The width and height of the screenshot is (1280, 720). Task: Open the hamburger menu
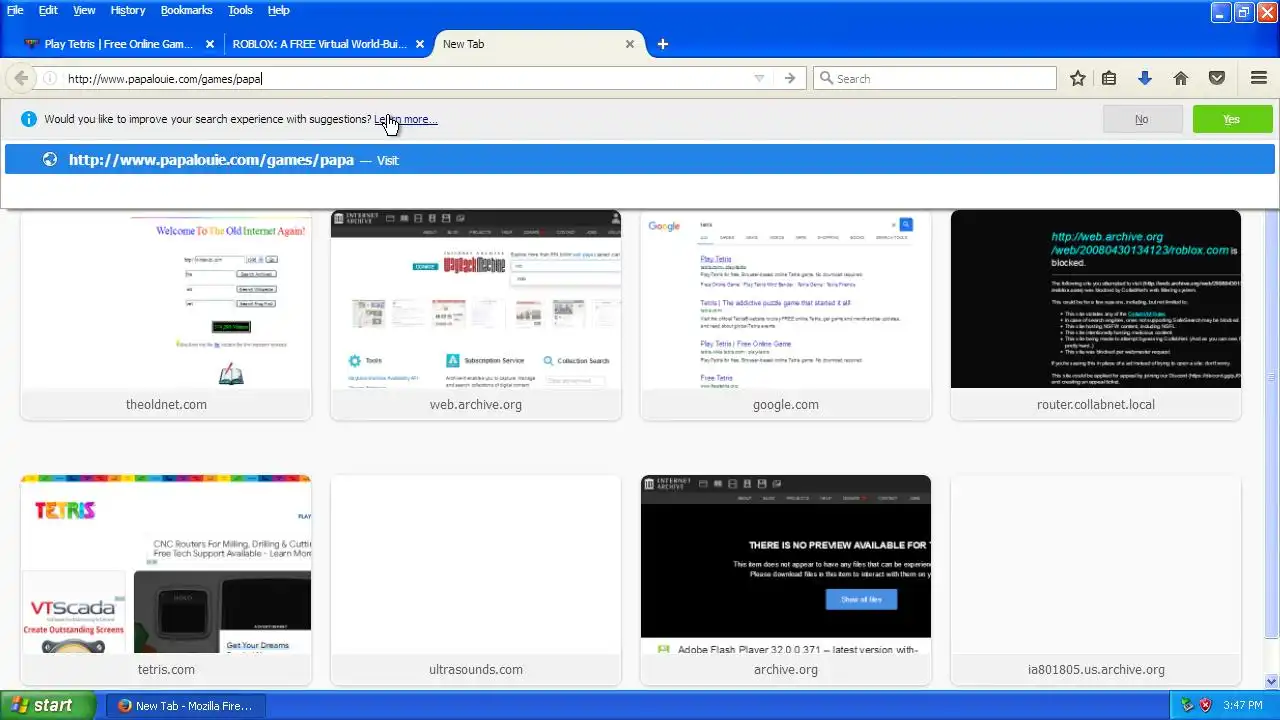(x=1259, y=78)
